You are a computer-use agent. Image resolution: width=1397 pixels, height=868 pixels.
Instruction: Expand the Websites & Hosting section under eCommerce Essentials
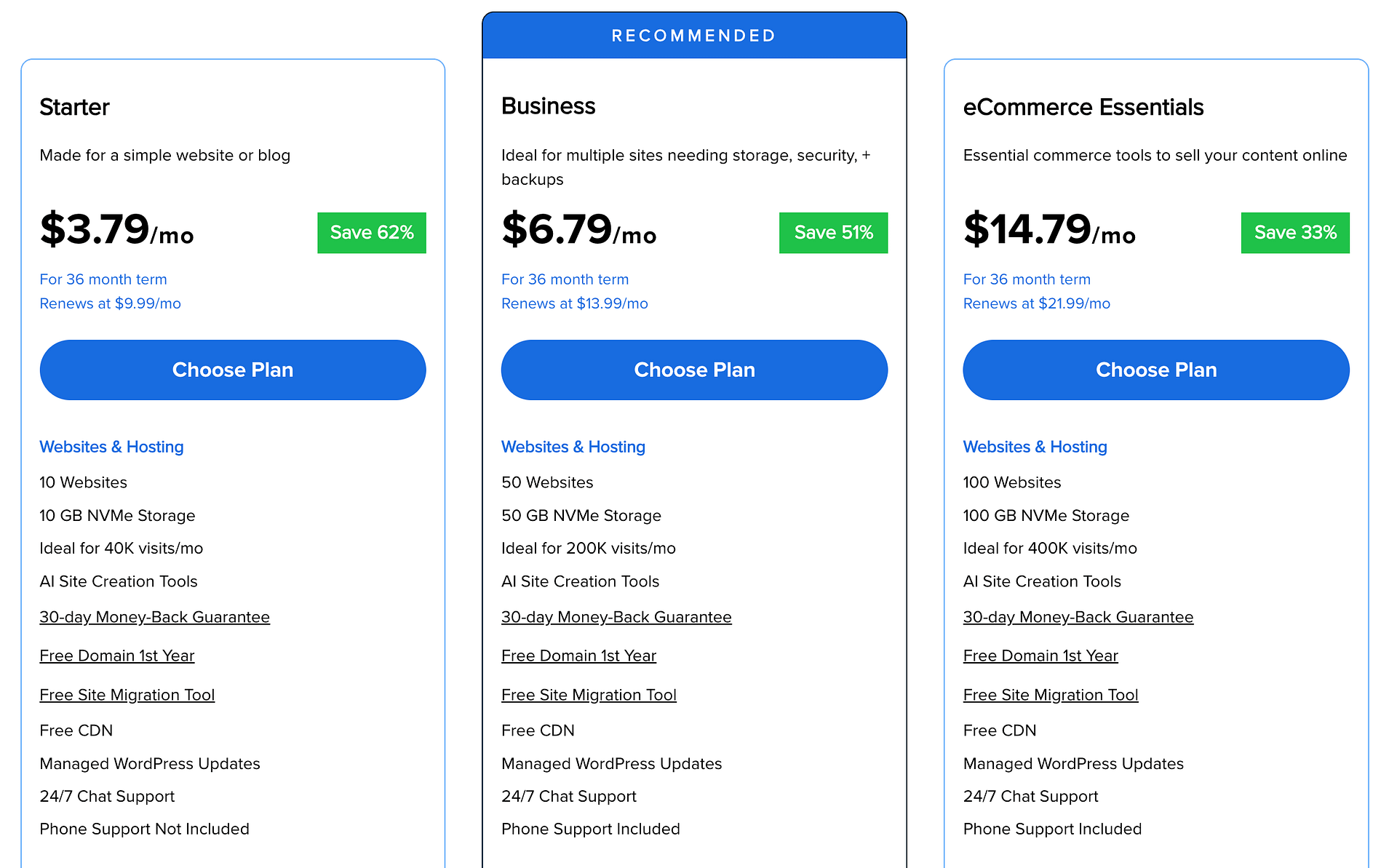(x=1035, y=447)
